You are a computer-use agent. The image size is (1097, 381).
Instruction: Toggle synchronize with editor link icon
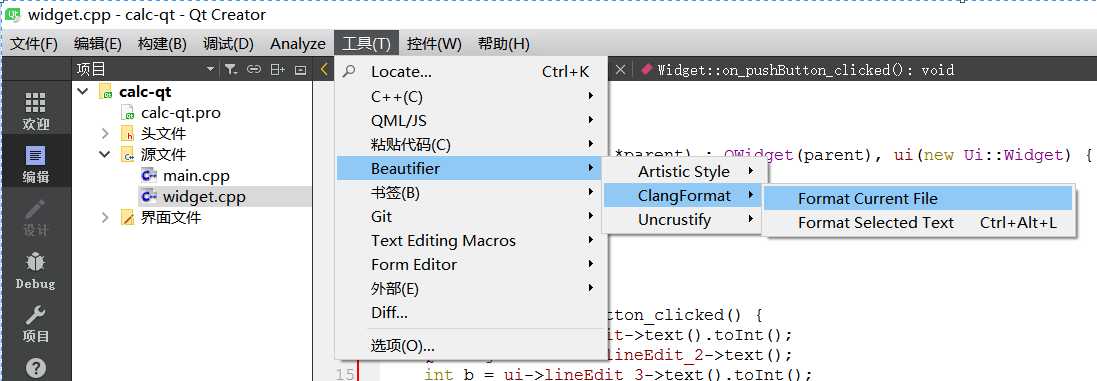(254, 69)
